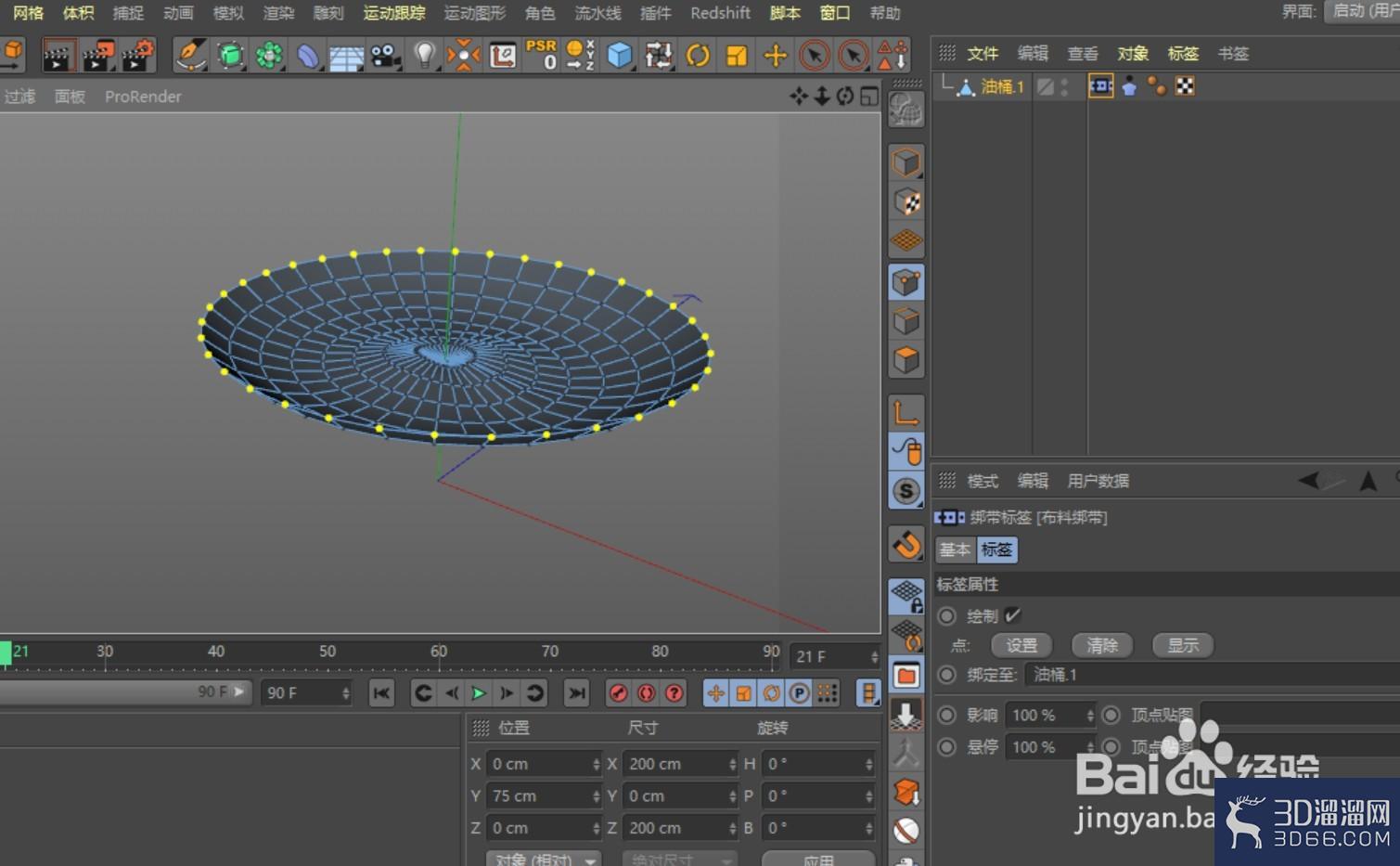This screenshot has height=866, width=1400.
Task: Open the 对象 menu in Object Manager
Action: click(x=1133, y=54)
